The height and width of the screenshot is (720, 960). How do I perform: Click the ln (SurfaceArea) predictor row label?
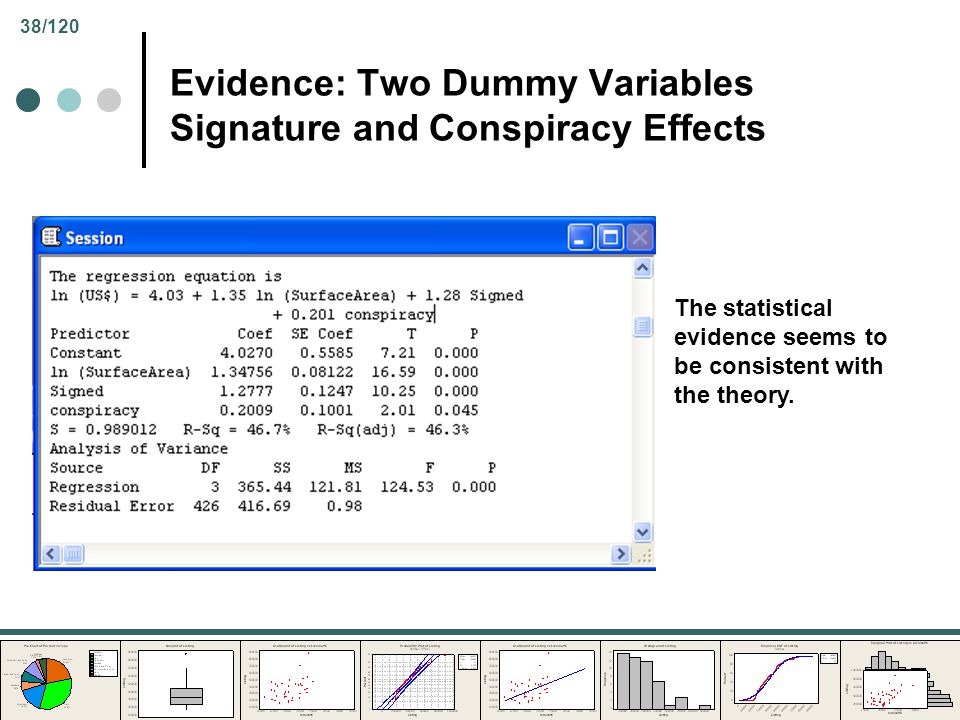click(120, 372)
